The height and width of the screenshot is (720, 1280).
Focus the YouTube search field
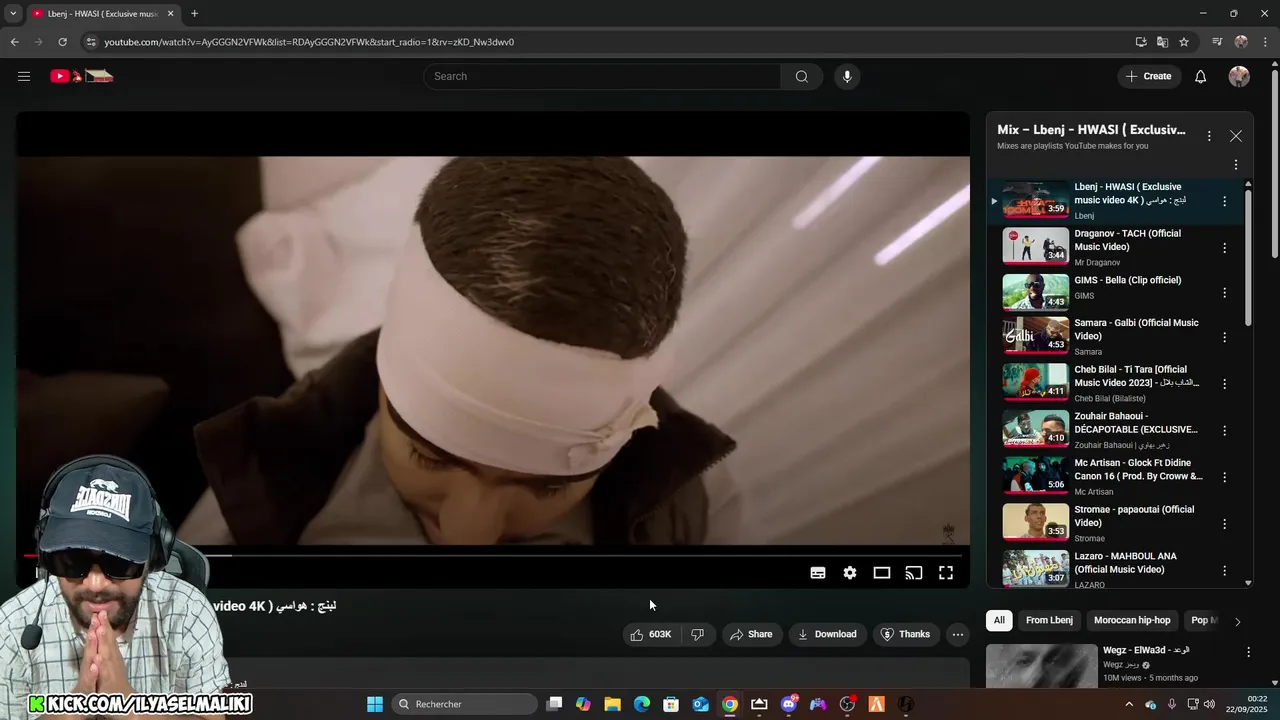[602, 76]
